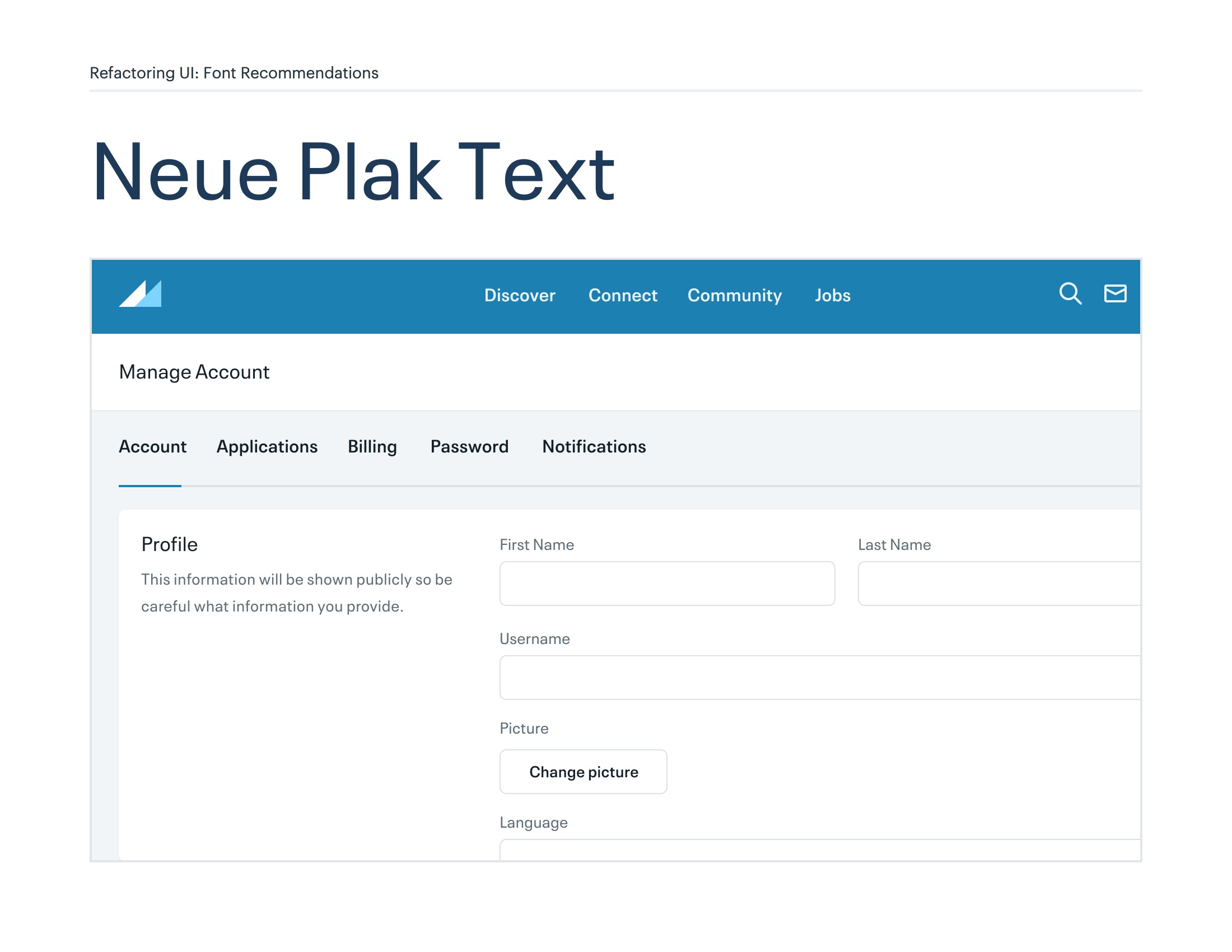Open the Community nav link
Screen dimensions: 1232x952
click(734, 296)
